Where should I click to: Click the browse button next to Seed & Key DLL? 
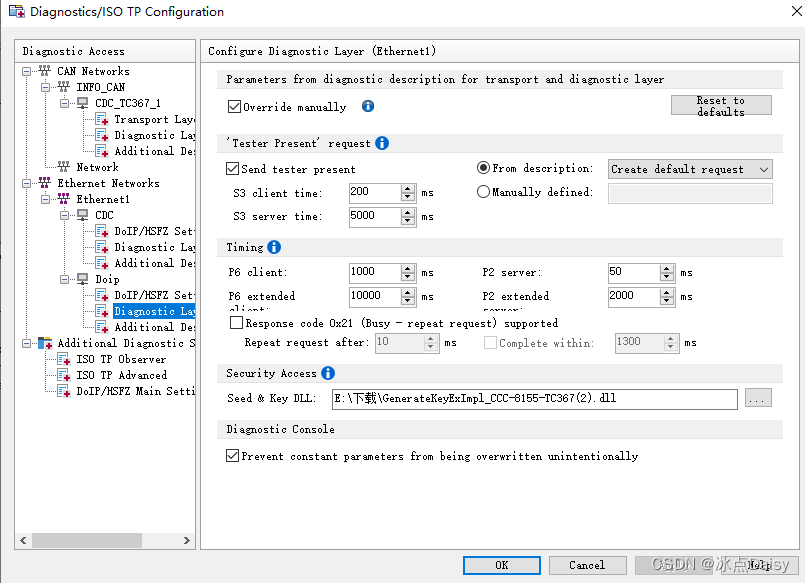pos(758,397)
